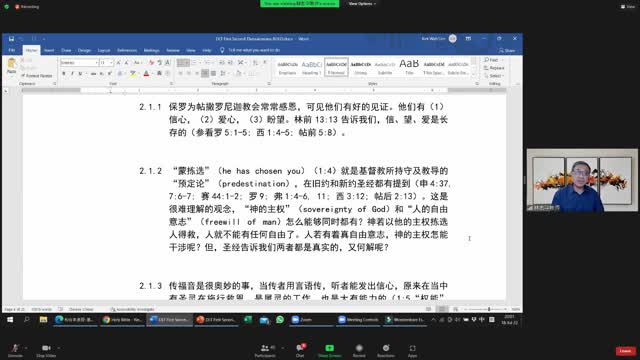Click the Zoom Apps button
Image resolution: width=640 pixels, height=360 pixels.
click(x=412, y=350)
